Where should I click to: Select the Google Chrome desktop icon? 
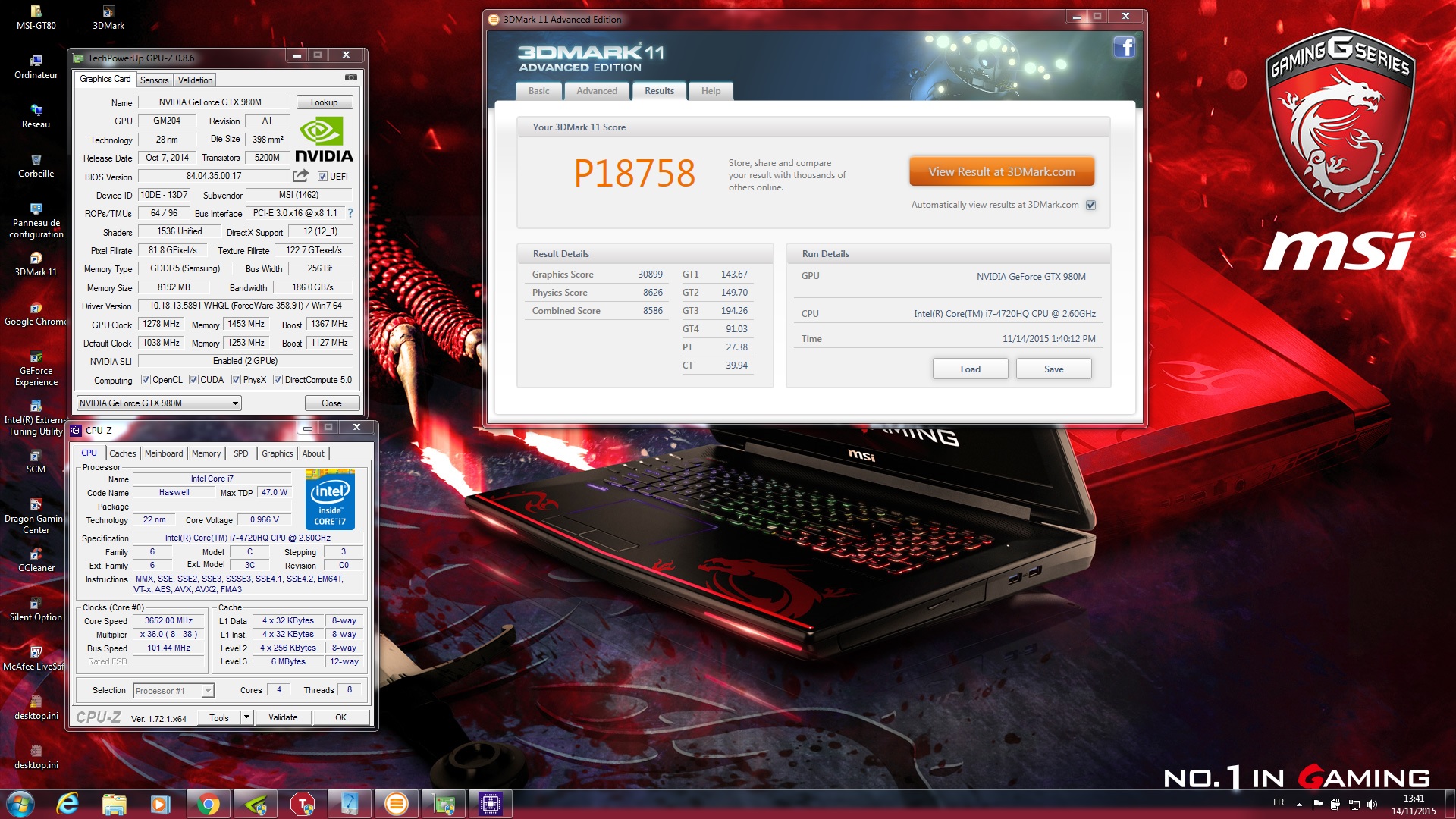point(36,313)
